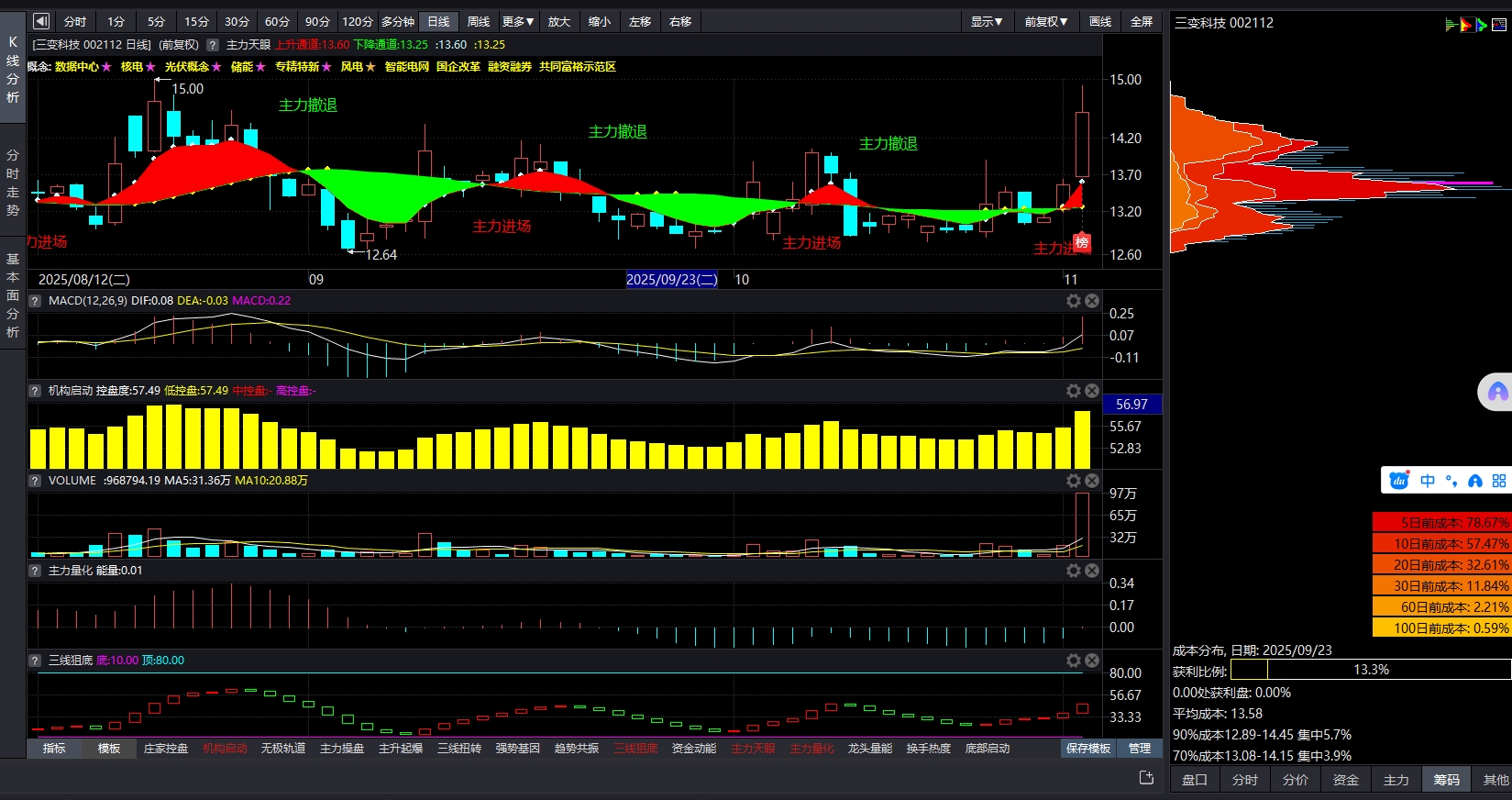Open the 前复权 adjustment dropdown
Image resolution: width=1512 pixels, height=800 pixels.
(1045, 21)
